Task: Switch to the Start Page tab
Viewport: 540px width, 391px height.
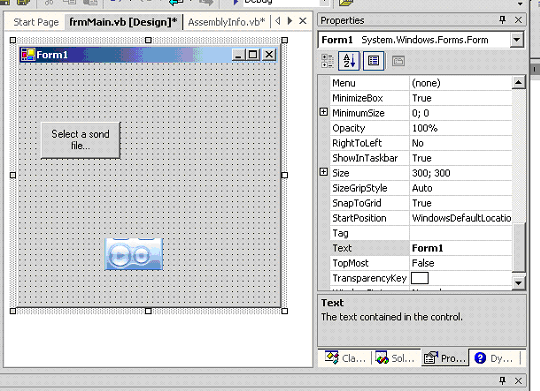Action: coord(36,22)
